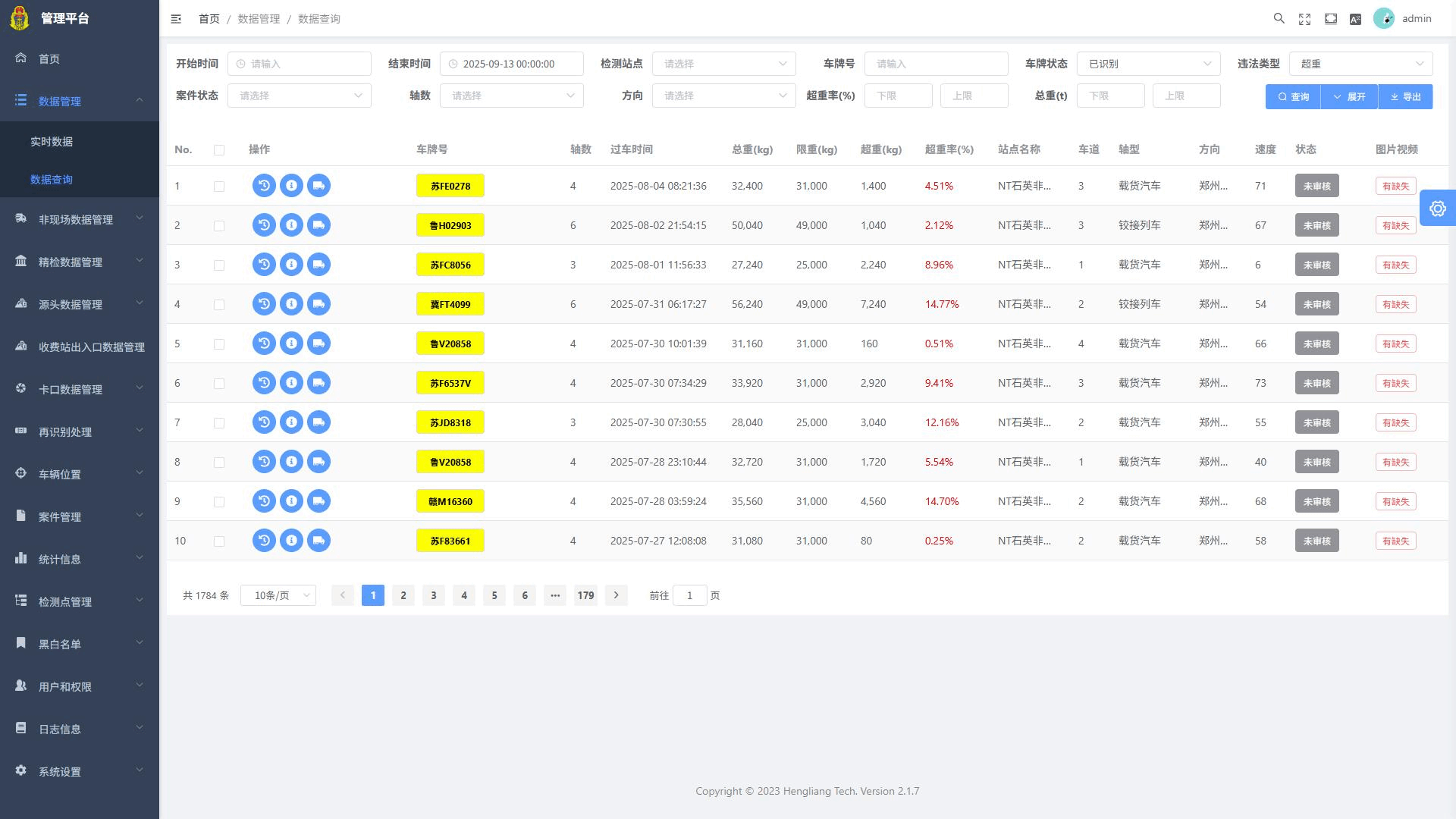The width and height of the screenshot is (1456, 819).
Task: Open the 检测站点 dropdown selector
Action: point(723,64)
